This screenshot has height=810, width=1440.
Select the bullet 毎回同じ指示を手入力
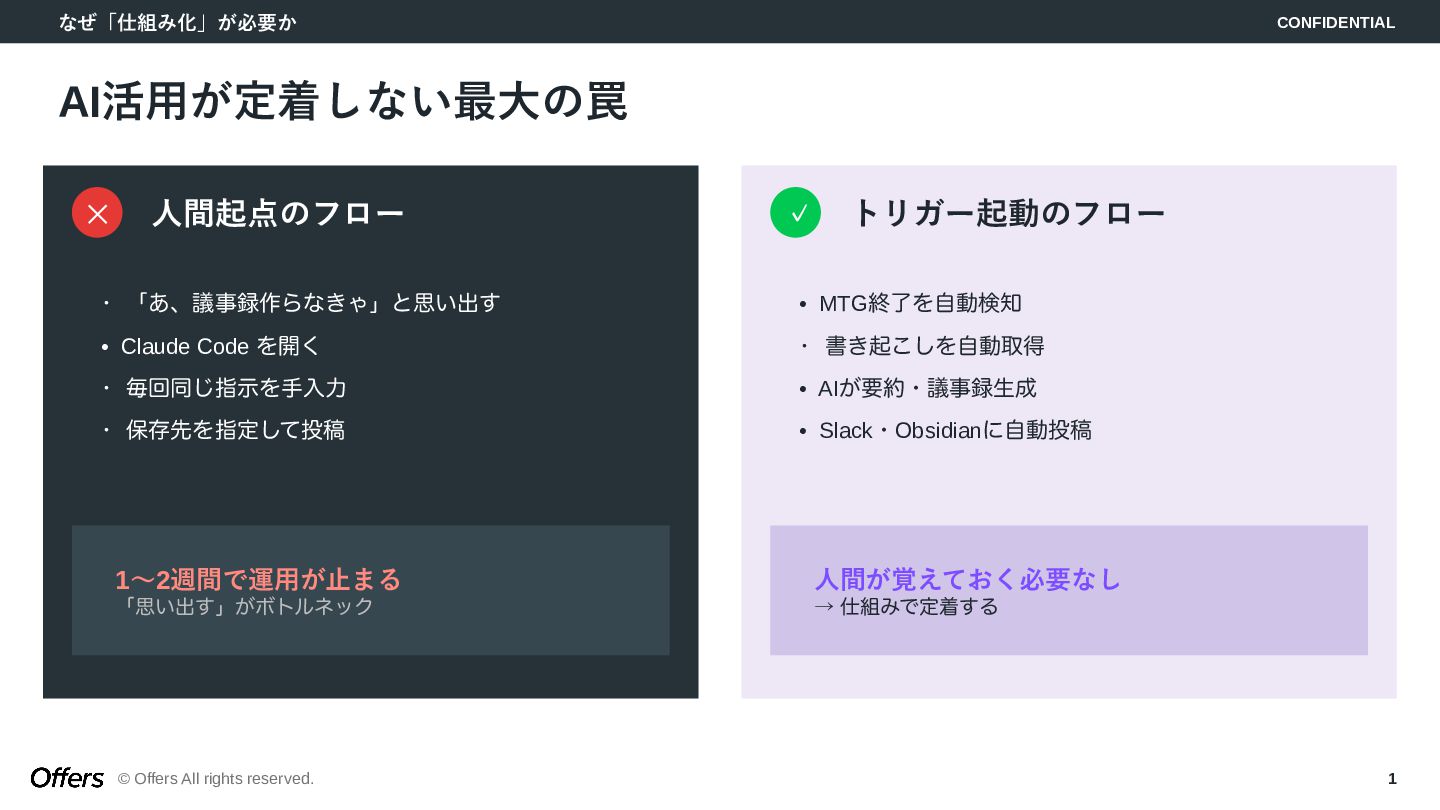tap(236, 388)
